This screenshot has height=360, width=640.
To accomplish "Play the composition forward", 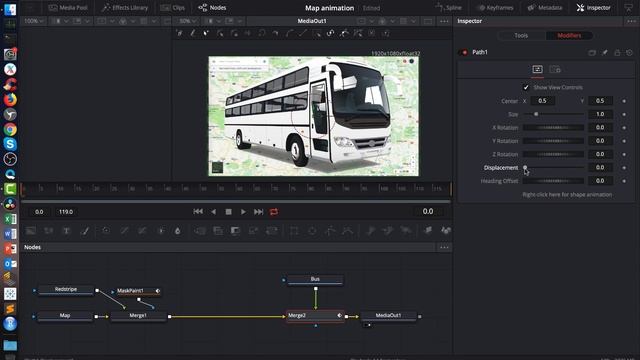I will [x=243, y=211].
